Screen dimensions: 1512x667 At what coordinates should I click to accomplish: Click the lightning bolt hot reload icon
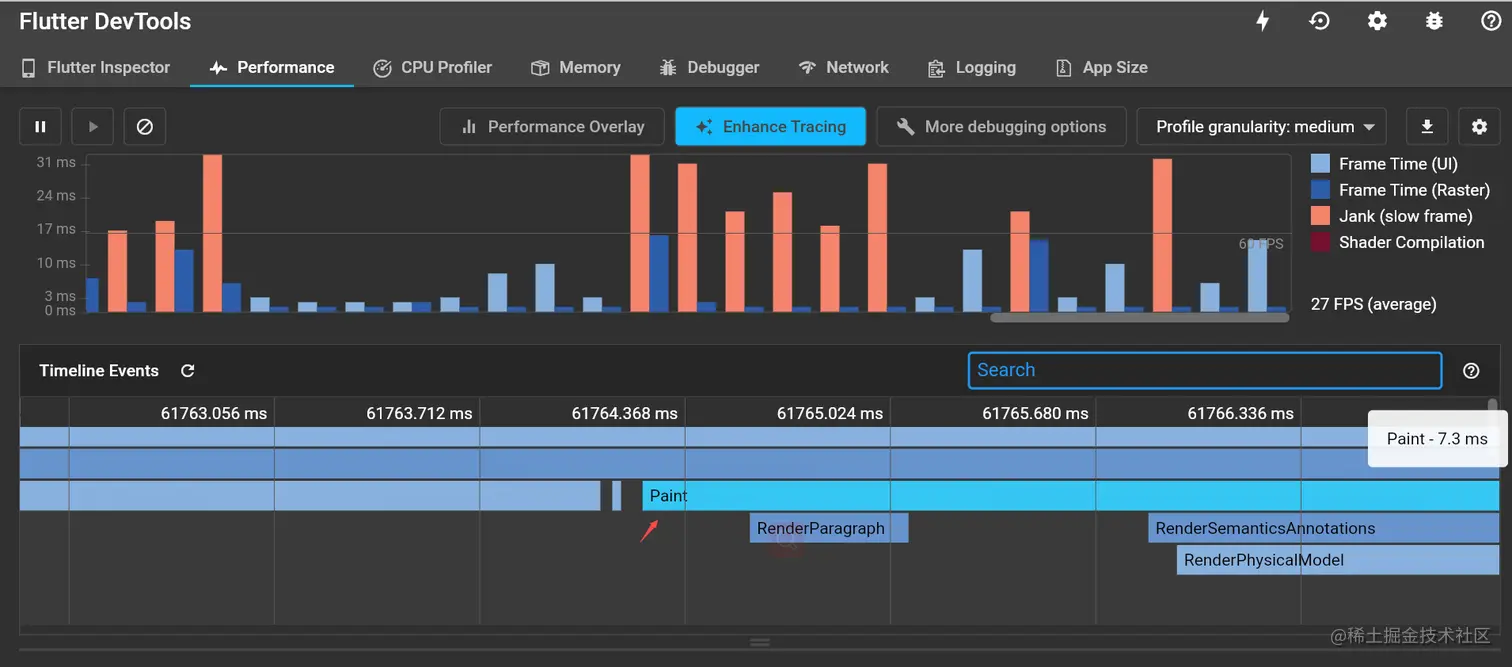pyautogui.click(x=1262, y=21)
